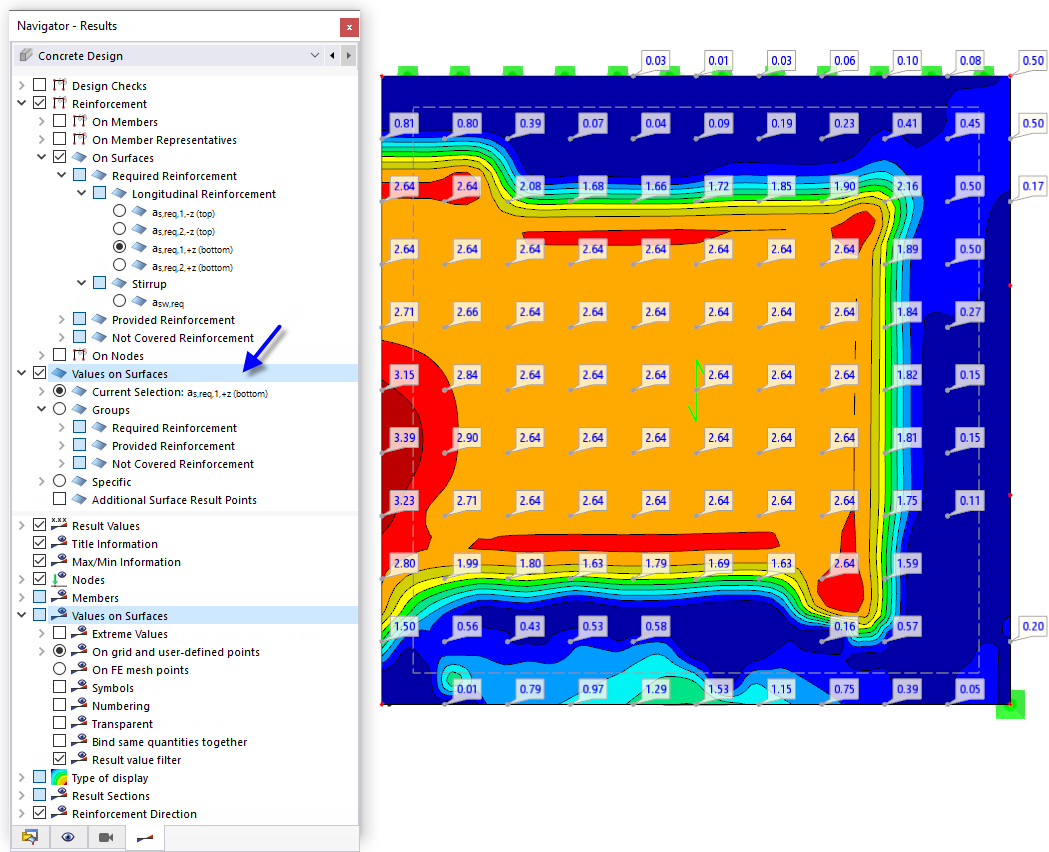Select the as,req,1,-z (top) radio button
Image resolution: width=1049 pixels, height=852 pixels.
click(119, 212)
